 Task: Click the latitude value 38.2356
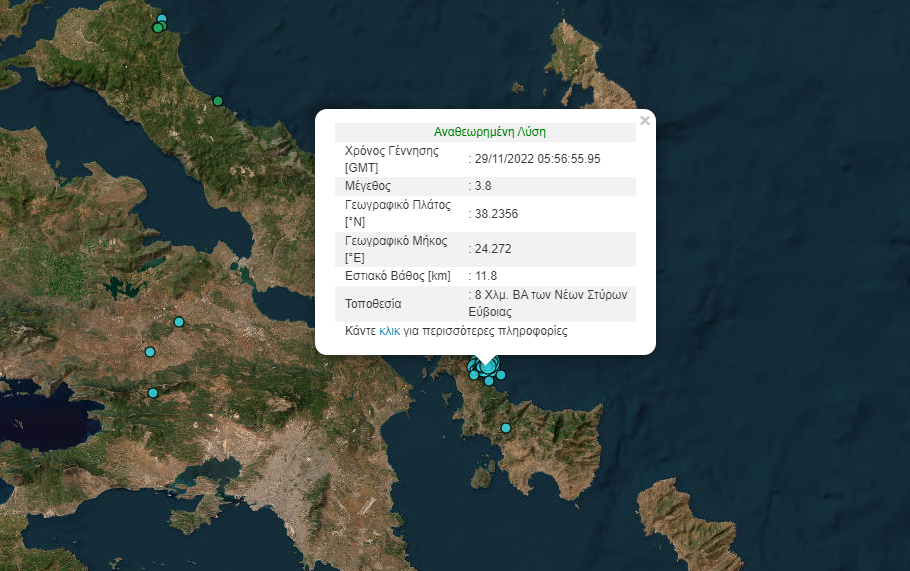coord(495,214)
